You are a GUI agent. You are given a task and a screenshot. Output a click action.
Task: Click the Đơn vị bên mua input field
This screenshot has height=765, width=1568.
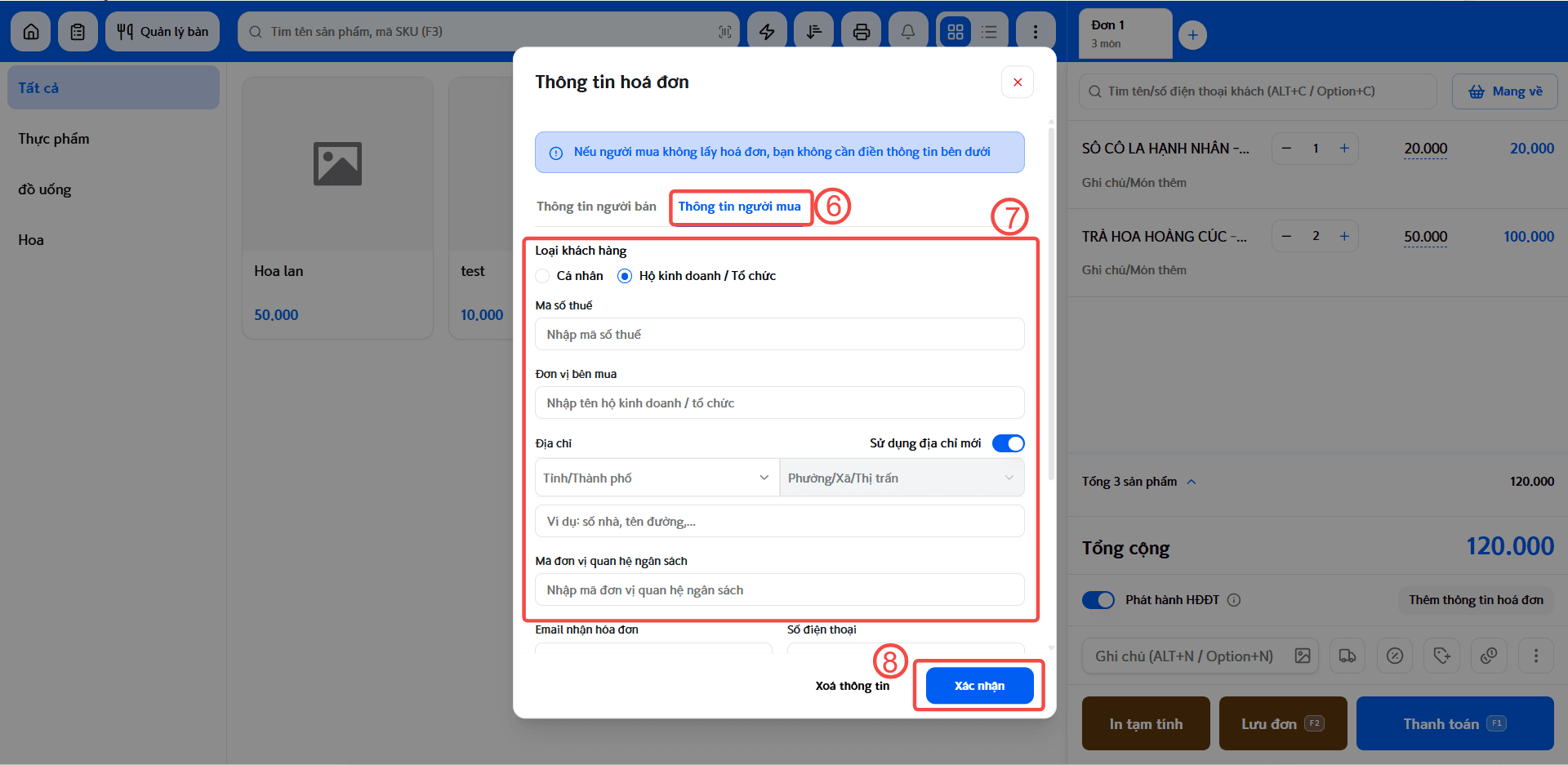pyautogui.click(x=780, y=403)
